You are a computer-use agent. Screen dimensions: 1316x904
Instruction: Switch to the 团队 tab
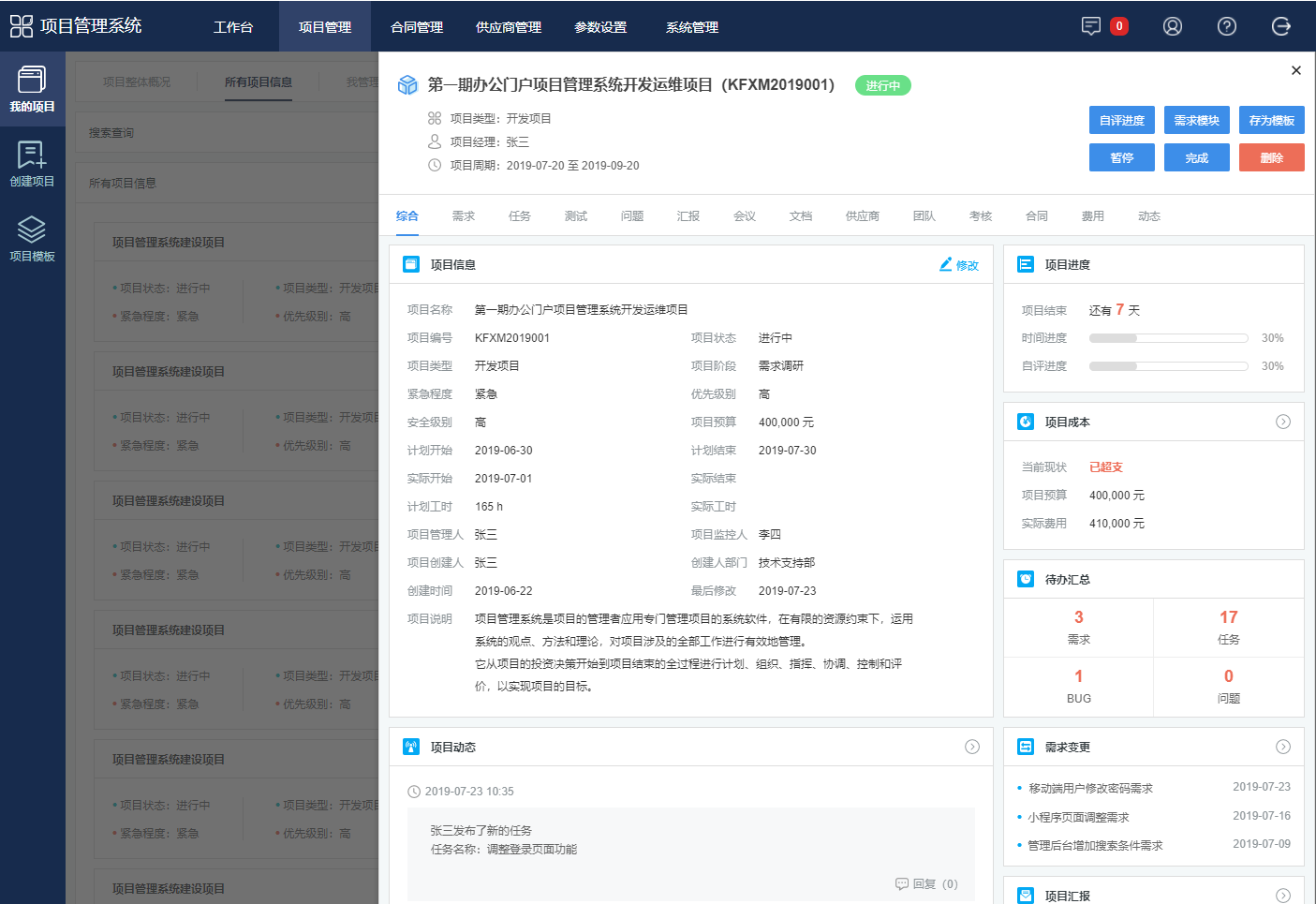(x=924, y=215)
